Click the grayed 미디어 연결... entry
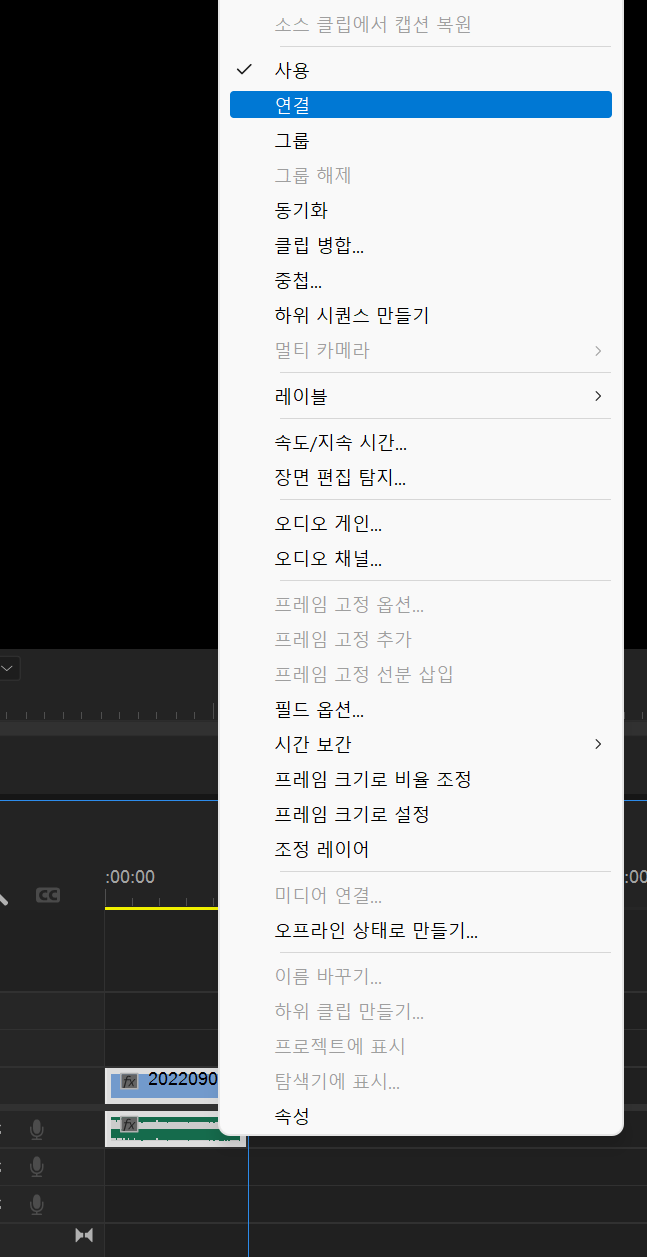This screenshot has height=1257, width=647. click(420, 896)
